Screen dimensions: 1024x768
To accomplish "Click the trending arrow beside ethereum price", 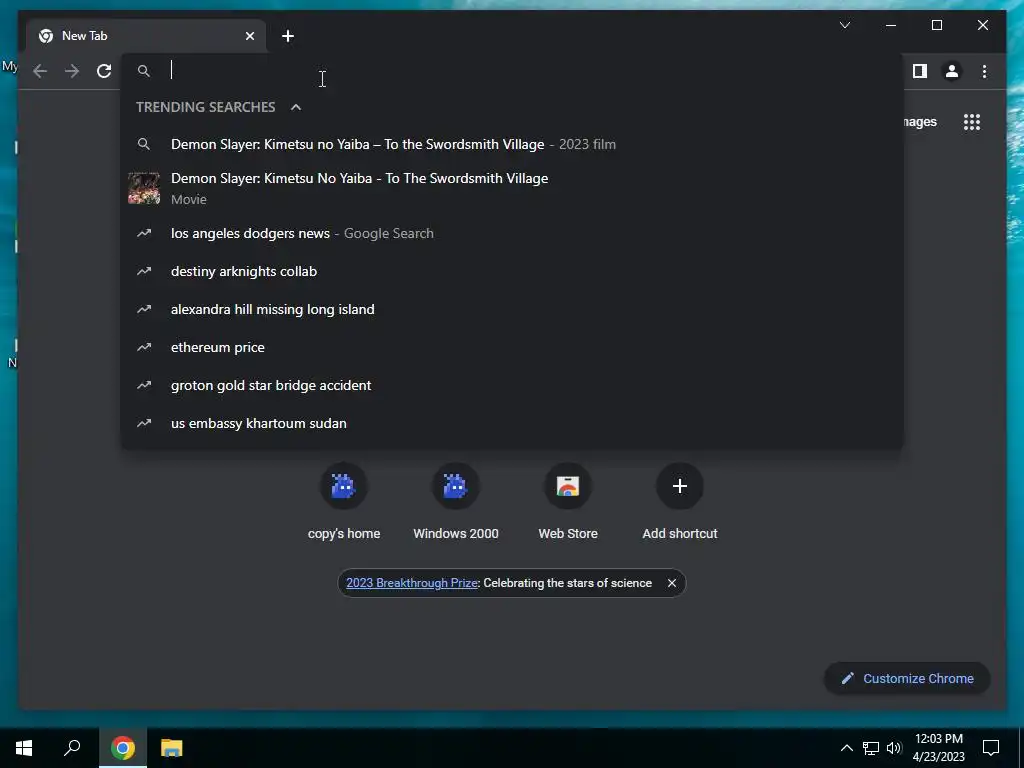I will click(144, 347).
